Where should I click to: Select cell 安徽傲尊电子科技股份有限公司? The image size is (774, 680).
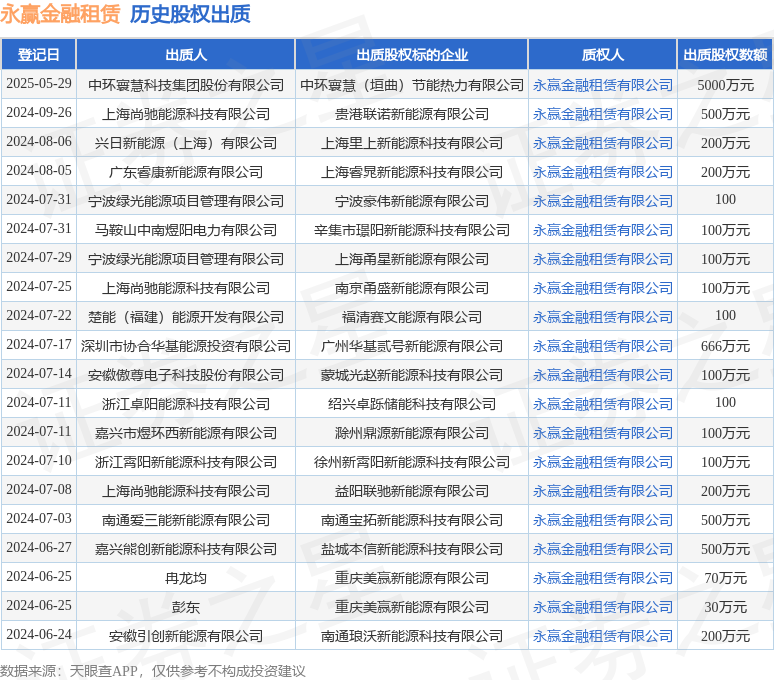coord(186,375)
